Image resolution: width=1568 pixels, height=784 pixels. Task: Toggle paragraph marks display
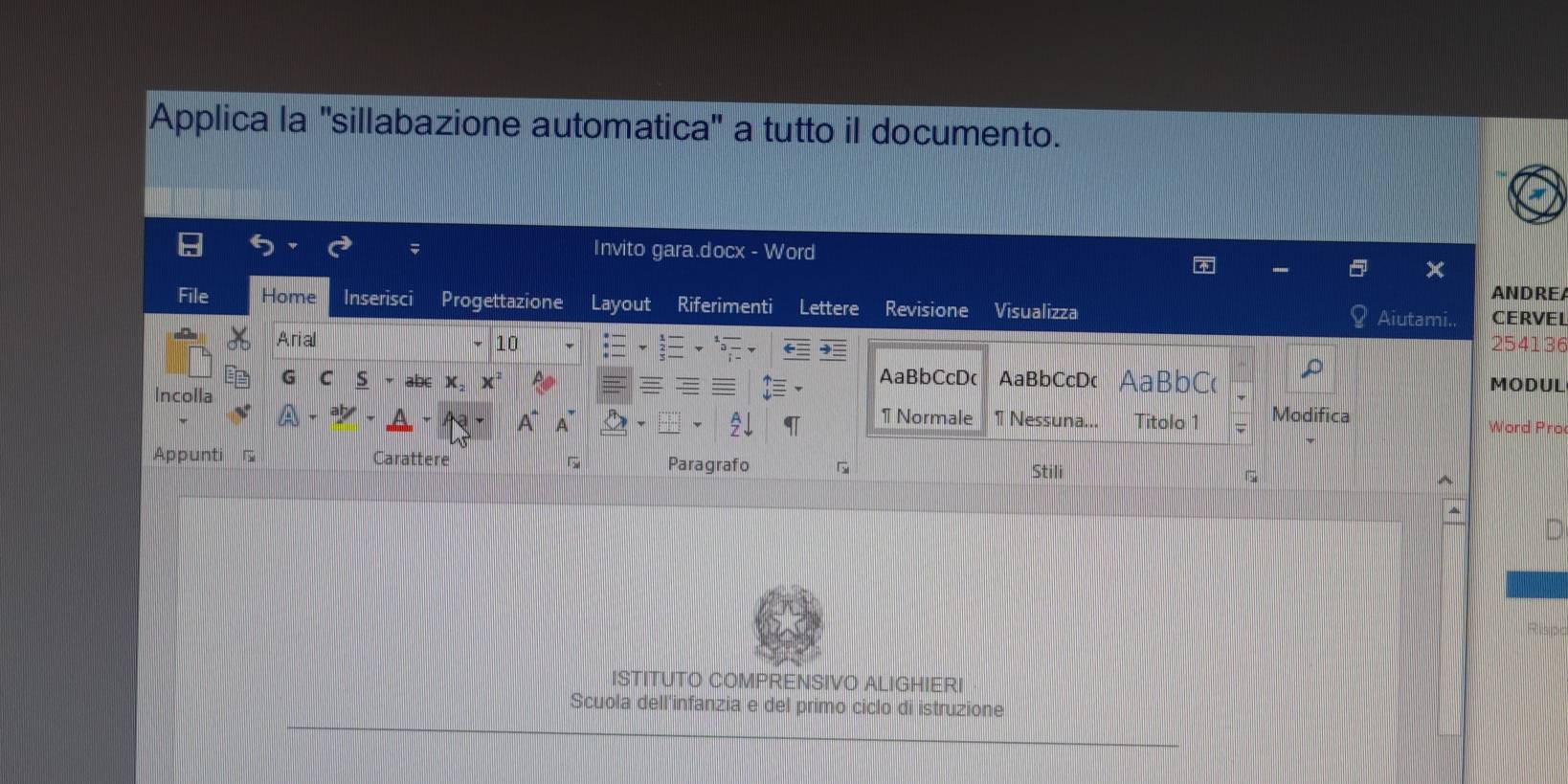tap(792, 425)
